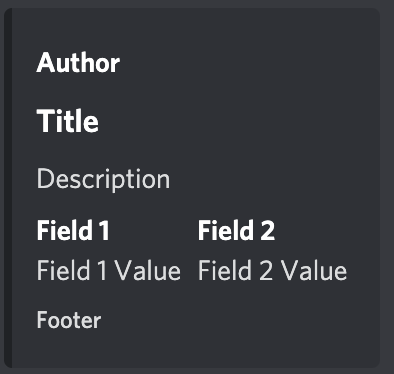Click the numeral 1 in the bold Field 1 heading
This screenshot has height=374, width=394.
(x=104, y=230)
